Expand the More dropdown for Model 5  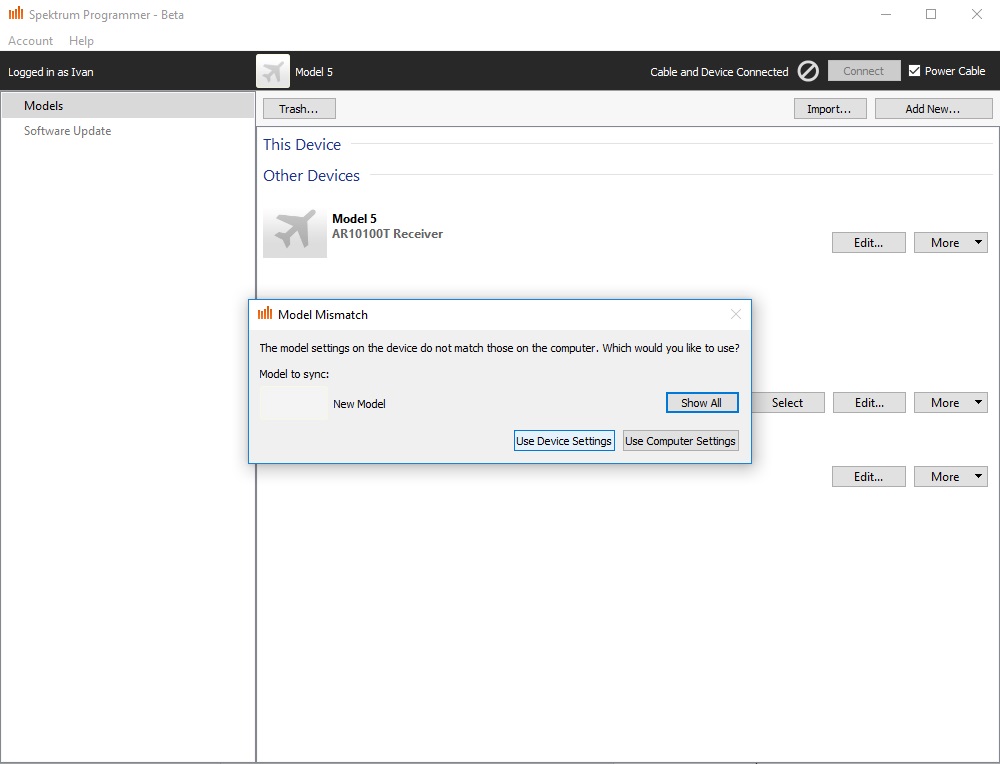click(x=950, y=243)
